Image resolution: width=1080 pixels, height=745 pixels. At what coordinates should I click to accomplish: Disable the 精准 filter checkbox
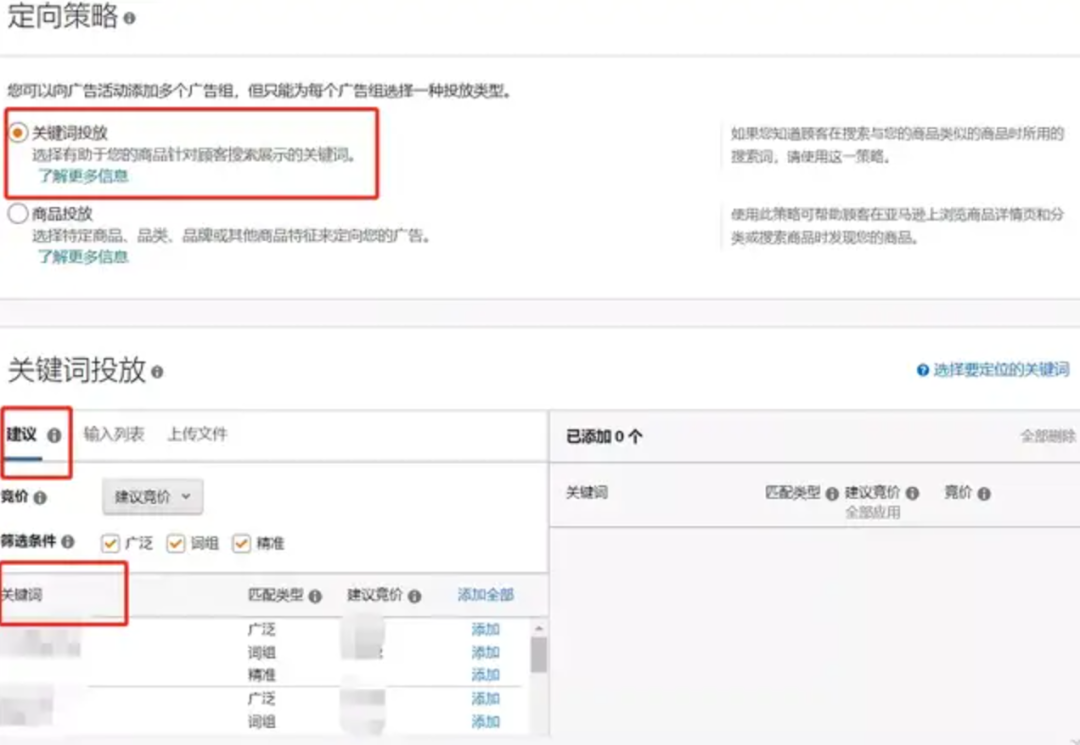point(239,543)
